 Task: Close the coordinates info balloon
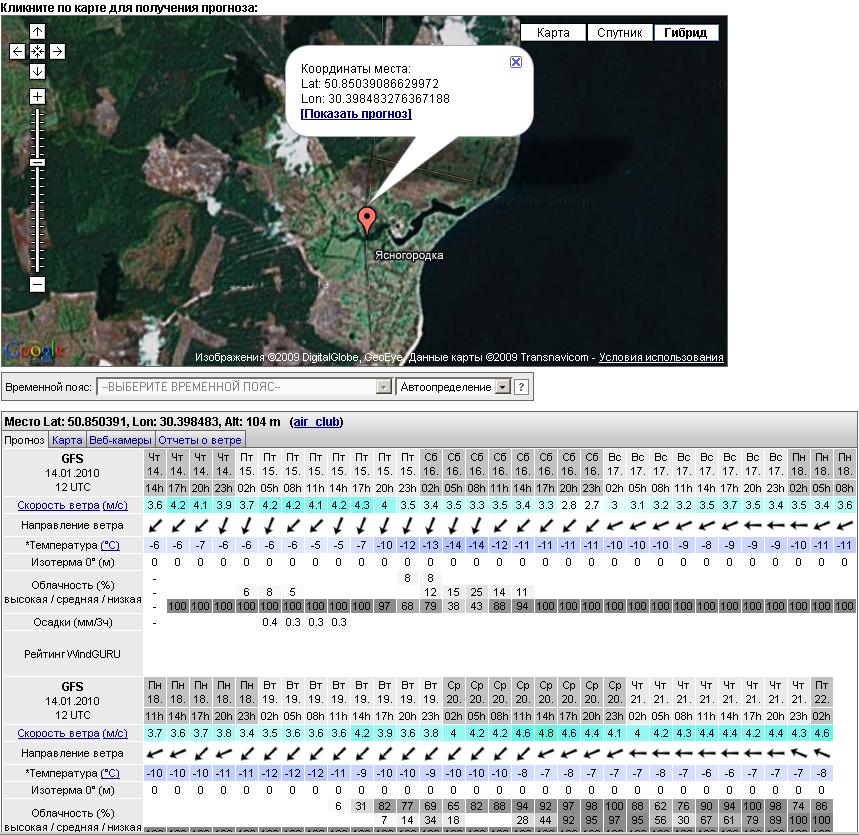point(516,62)
